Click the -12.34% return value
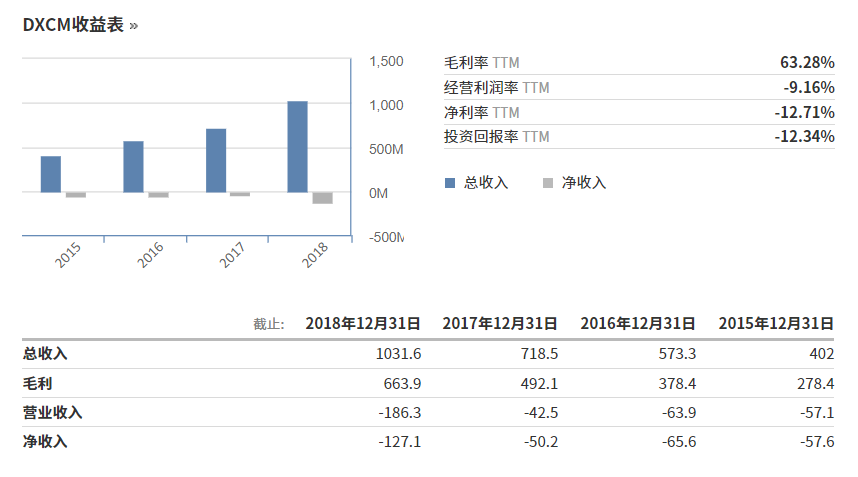The height and width of the screenshot is (477, 858). coord(804,137)
